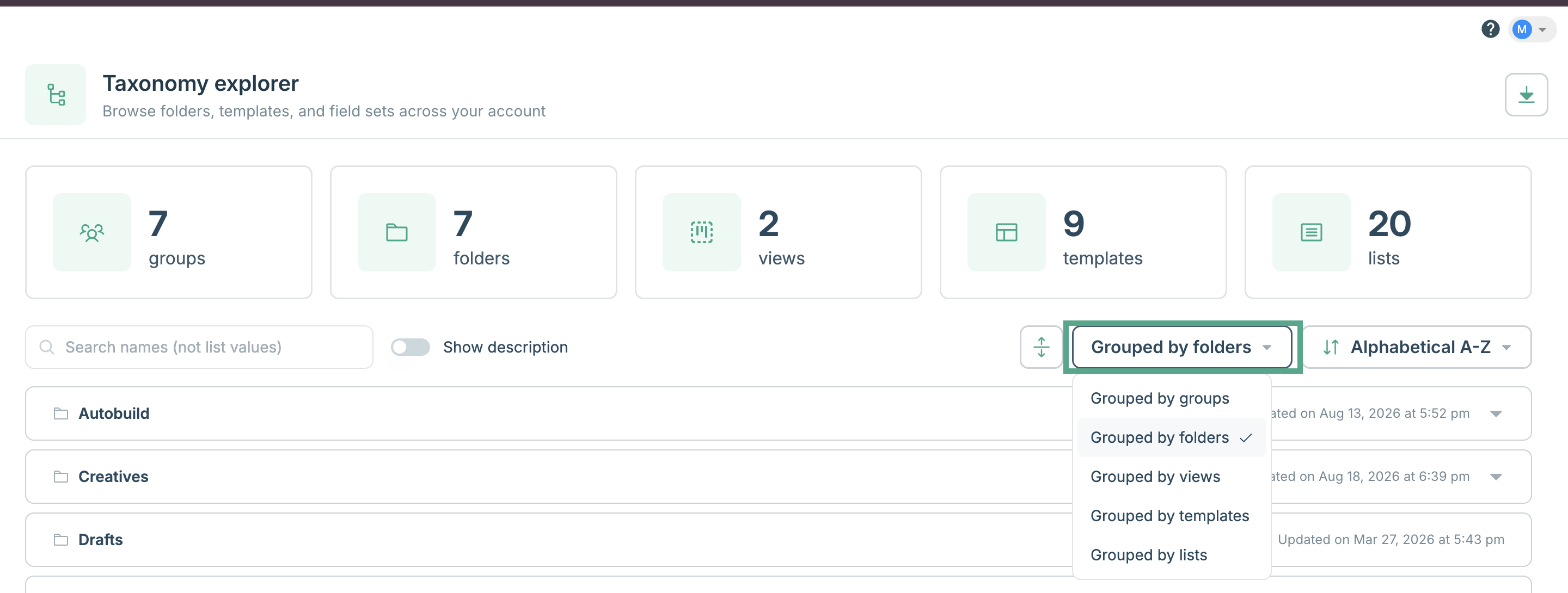Select the lists stat card icon
The height and width of the screenshot is (593, 1568).
pyautogui.click(x=1312, y=232)
